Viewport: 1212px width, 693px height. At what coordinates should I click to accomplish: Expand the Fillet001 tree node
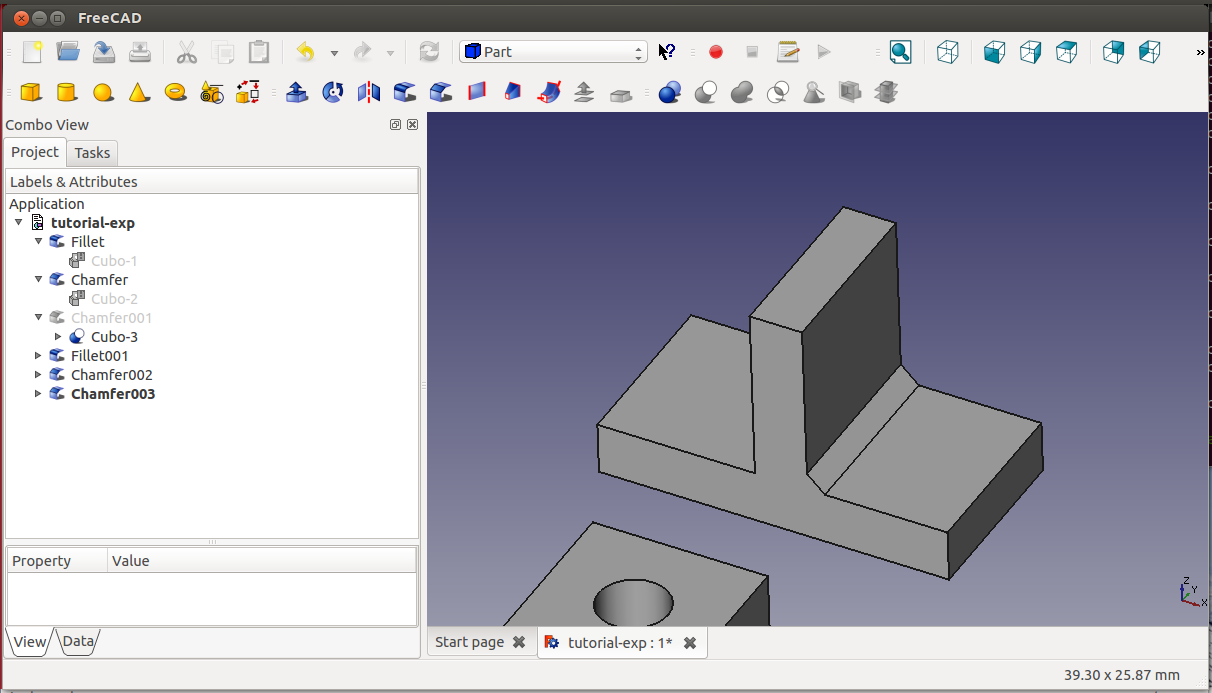[x=39, y=356]
